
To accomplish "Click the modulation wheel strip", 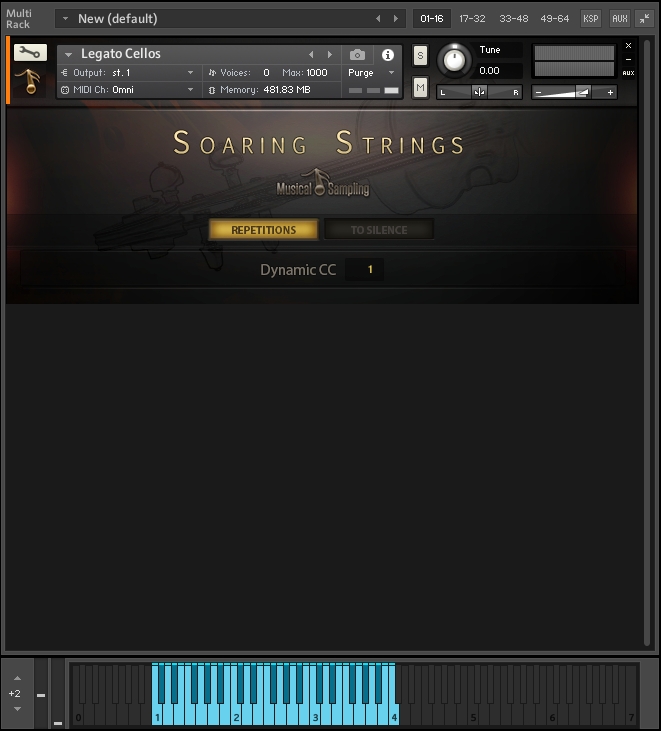I will (x=58, y=694).
